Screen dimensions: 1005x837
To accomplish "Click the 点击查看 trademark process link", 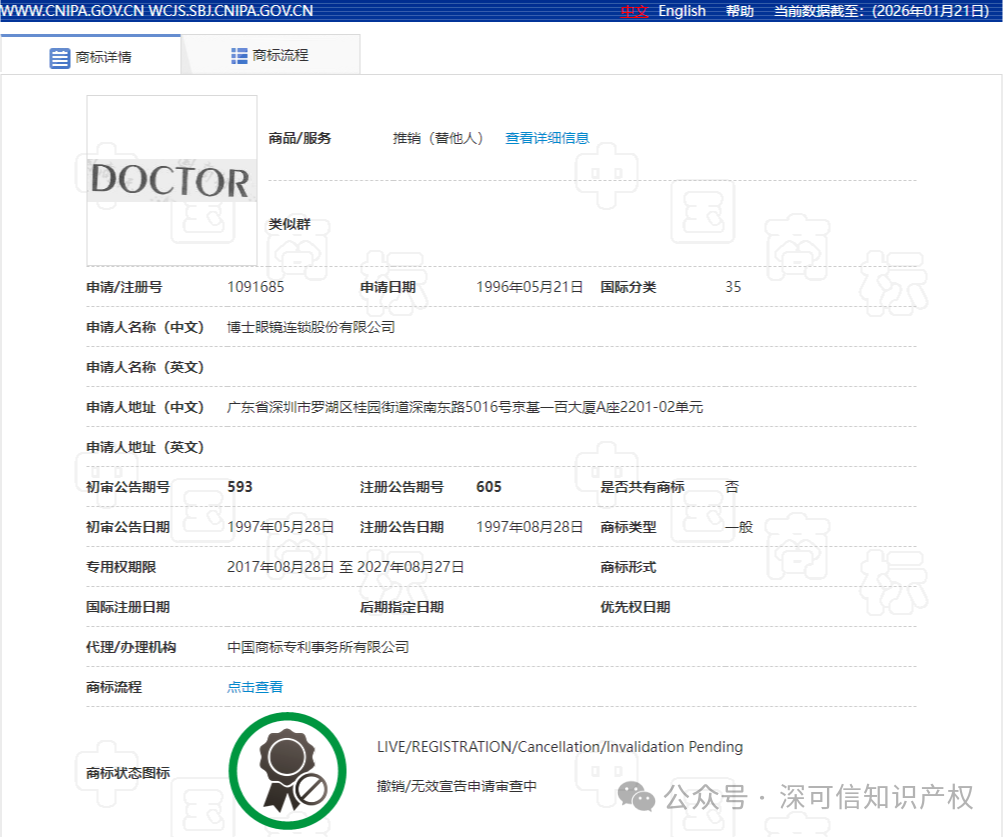I will pos(255,687).
